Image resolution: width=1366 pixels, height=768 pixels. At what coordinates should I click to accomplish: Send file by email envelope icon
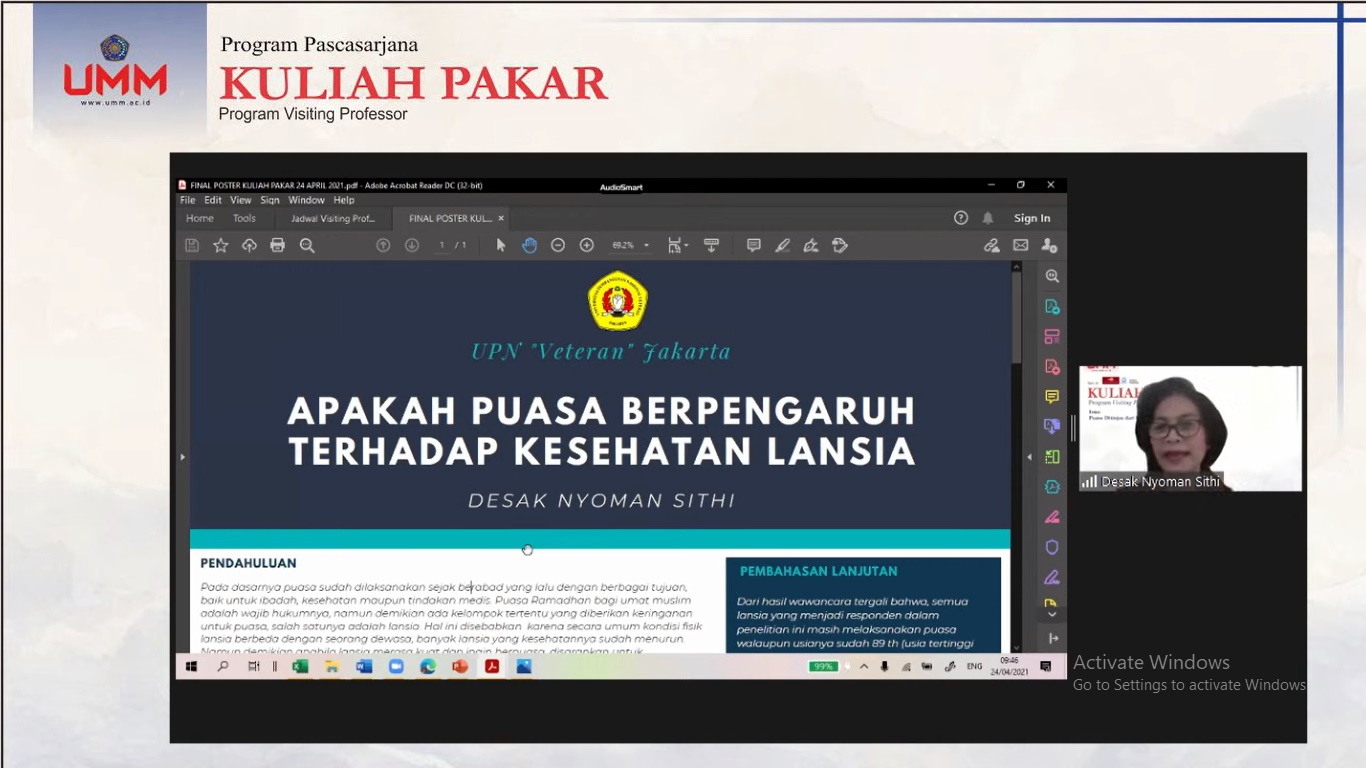pyautogui.click(x=1020, y=246)
